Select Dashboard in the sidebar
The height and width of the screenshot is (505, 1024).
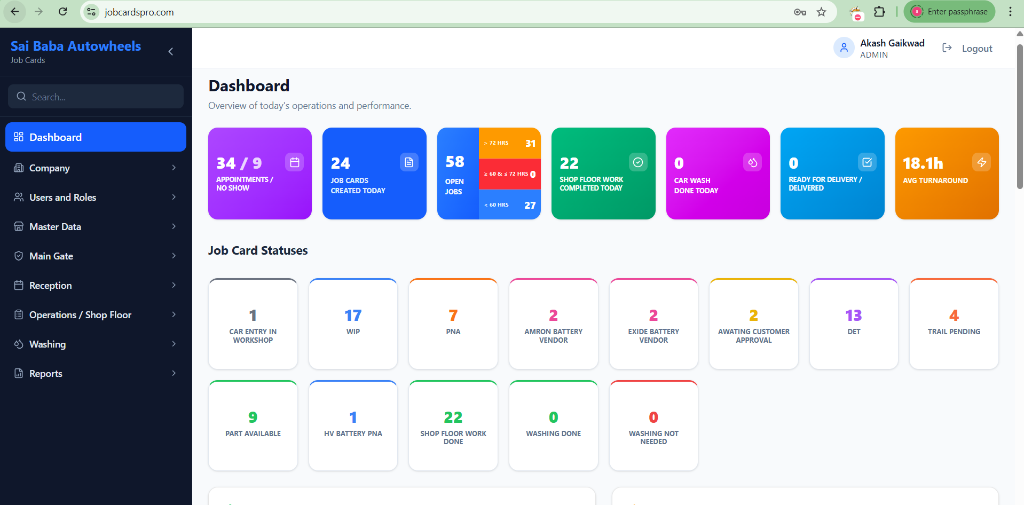pyautogui.click(x=95, y=137)
